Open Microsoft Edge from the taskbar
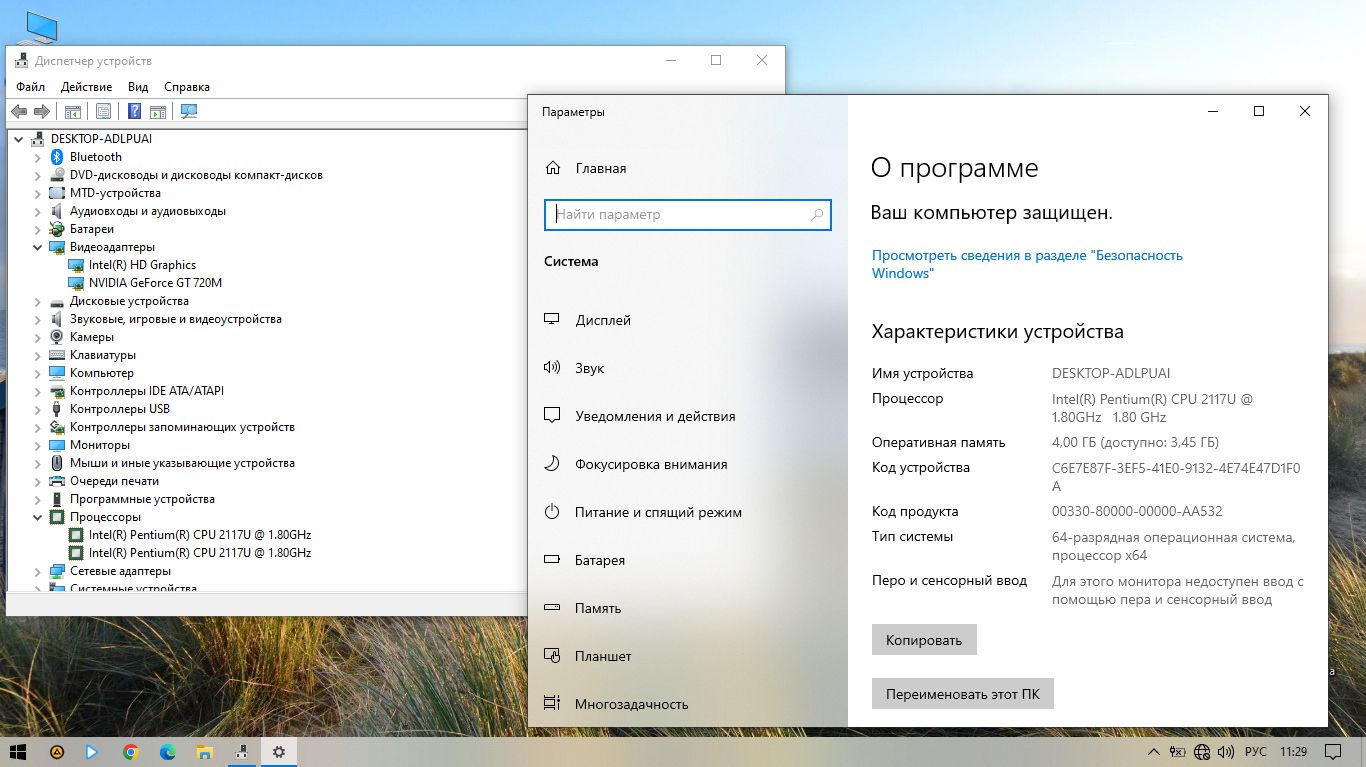Image resolution: width=1366 pixels, height=767 pixels. click(168, 752)
